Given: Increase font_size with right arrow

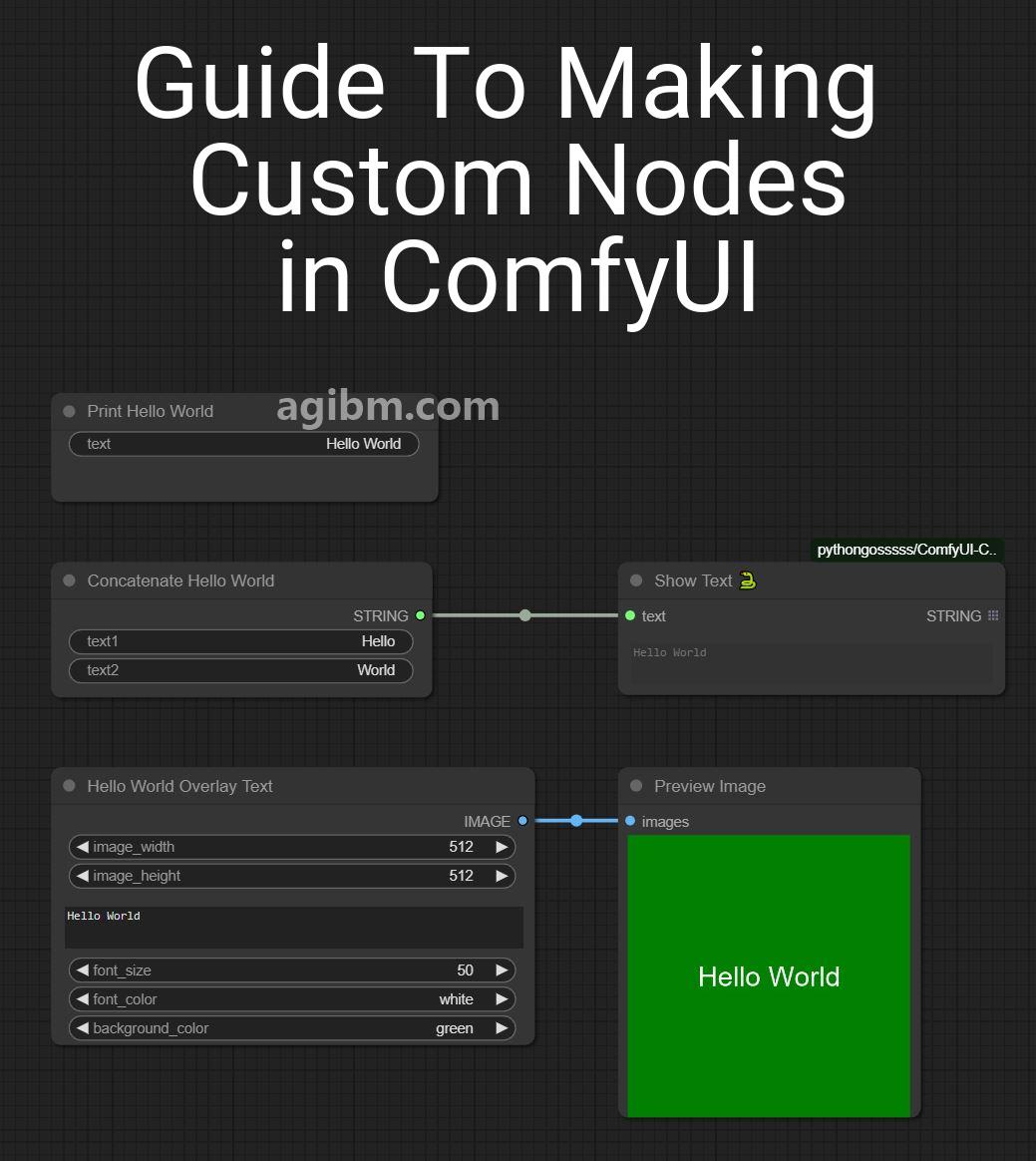Looking at the screenshot, I should coord(502,969).
